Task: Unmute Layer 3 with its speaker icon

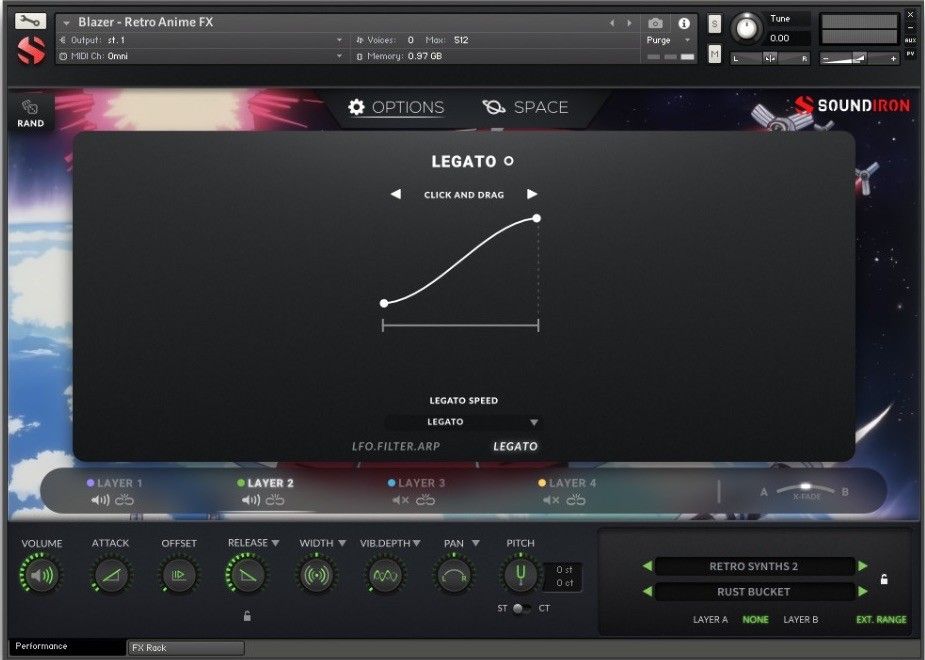Action: 400,500
